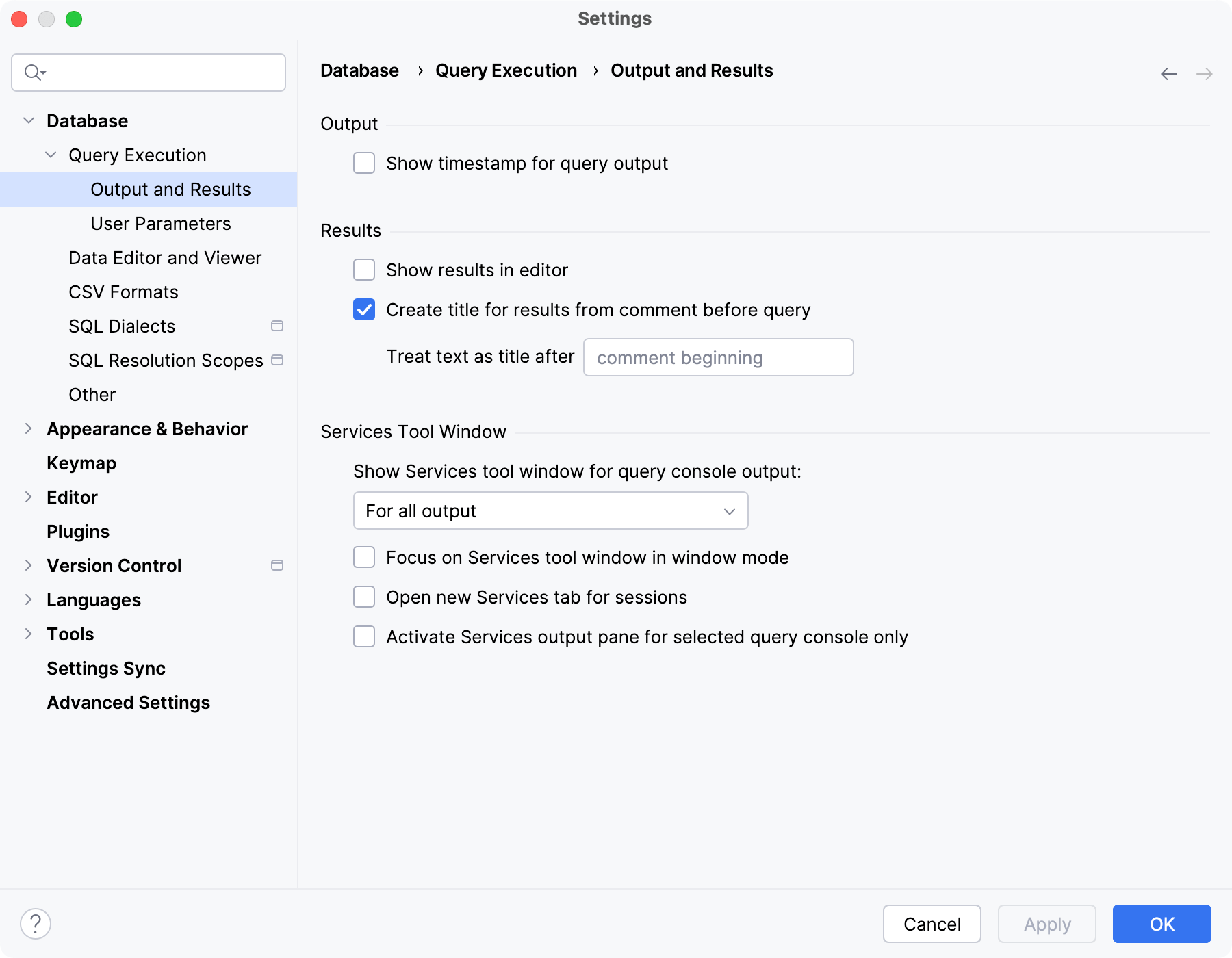Click the Database breadcrumb link
This screenshot has height=958, width=1232.
(359, 70)
